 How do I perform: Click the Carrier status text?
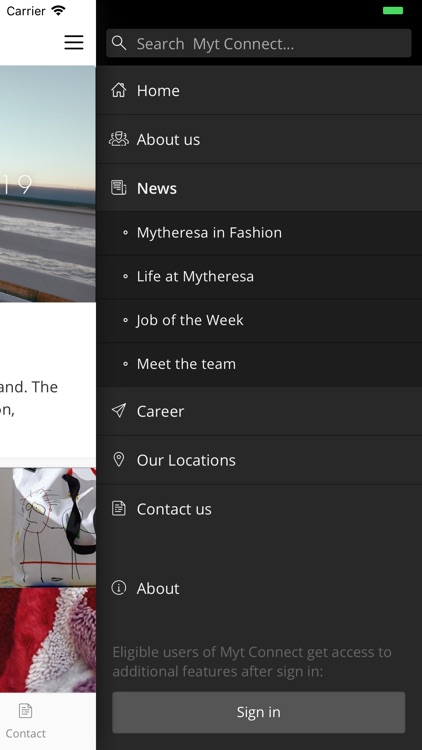tap(26, 11)
